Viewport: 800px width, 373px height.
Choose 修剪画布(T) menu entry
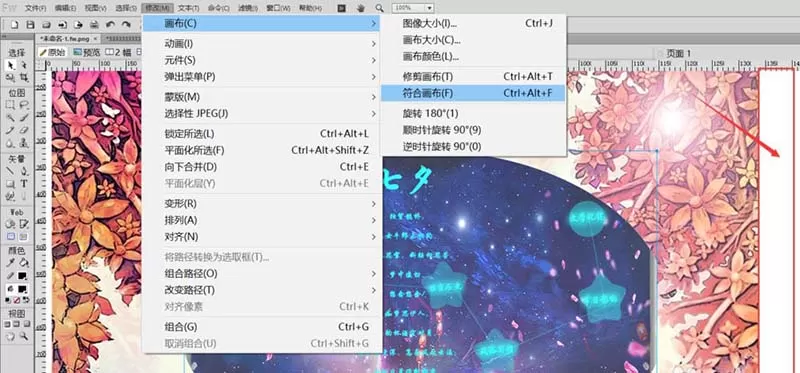tap(473, 77)
